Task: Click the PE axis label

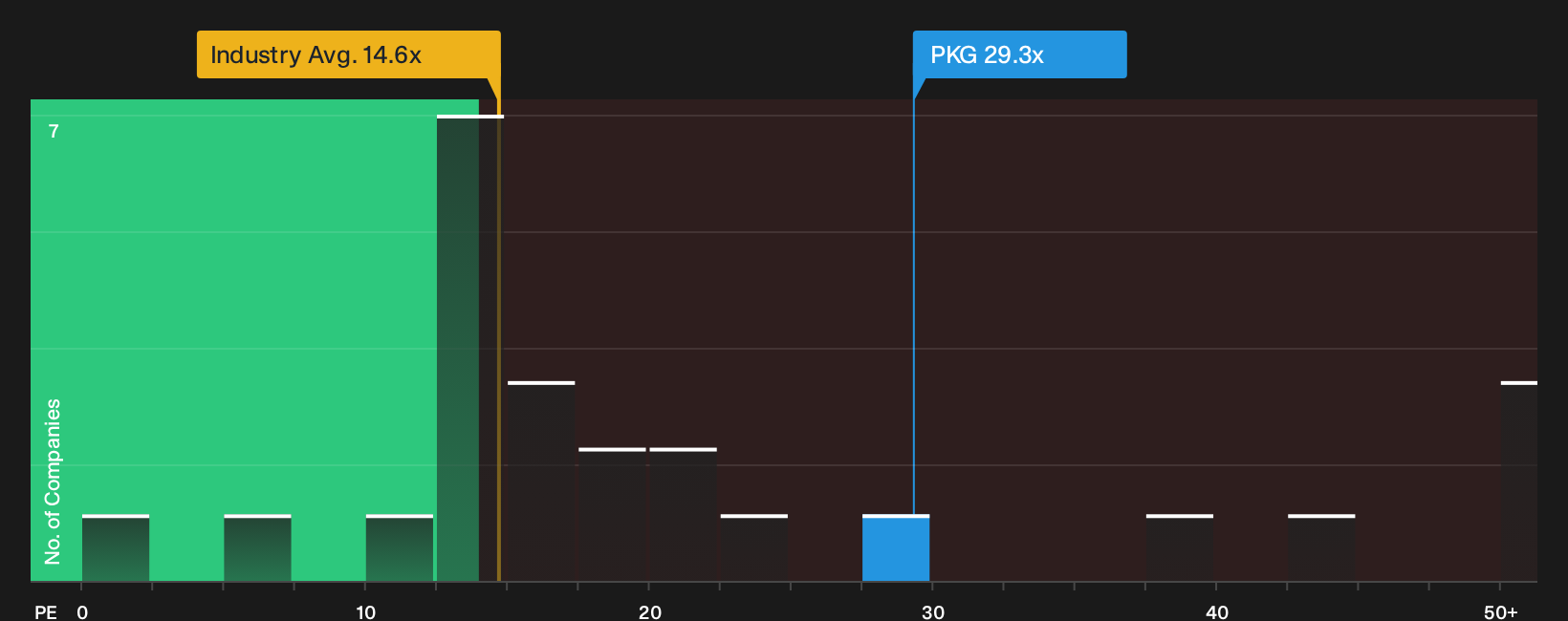Action: (x=46, y=611)
